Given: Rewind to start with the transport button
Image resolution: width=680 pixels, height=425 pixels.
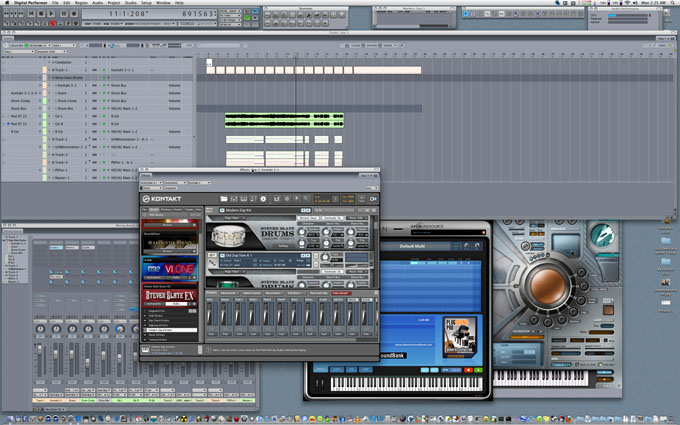Looking at the screenshot, I should point(31,14).
